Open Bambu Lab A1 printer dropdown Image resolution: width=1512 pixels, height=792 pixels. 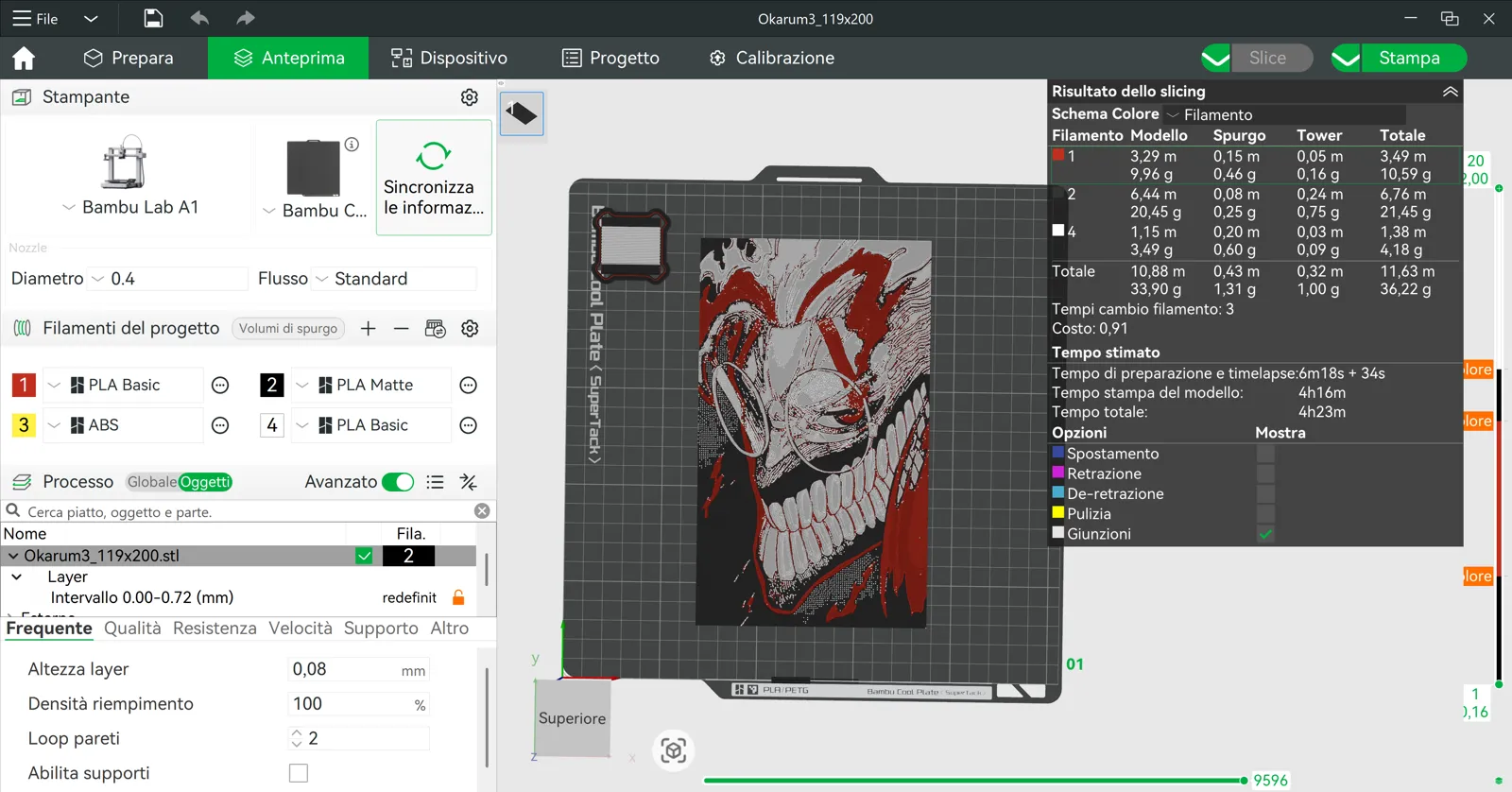[x=131, y=207]
